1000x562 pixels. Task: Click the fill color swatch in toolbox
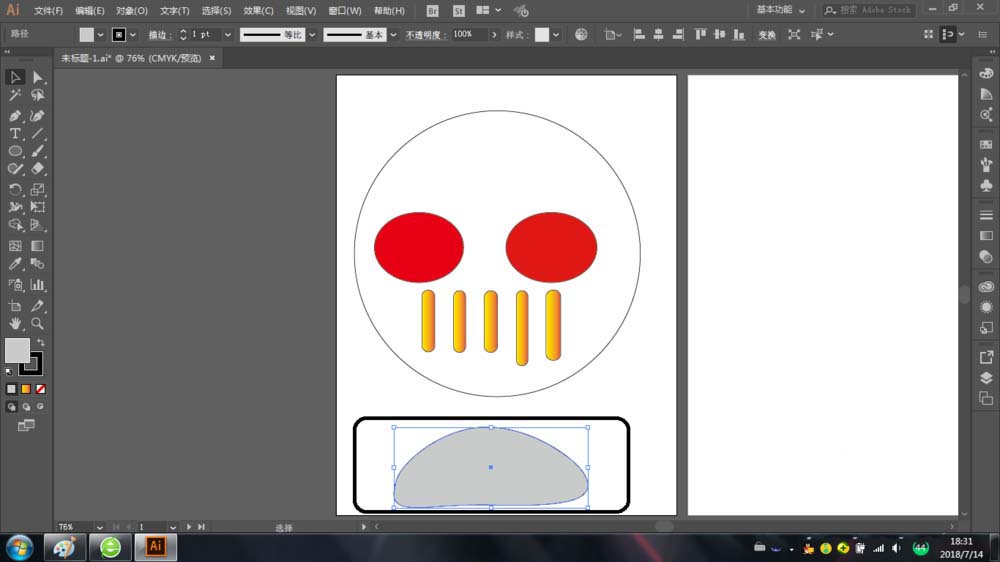[17, 350]
